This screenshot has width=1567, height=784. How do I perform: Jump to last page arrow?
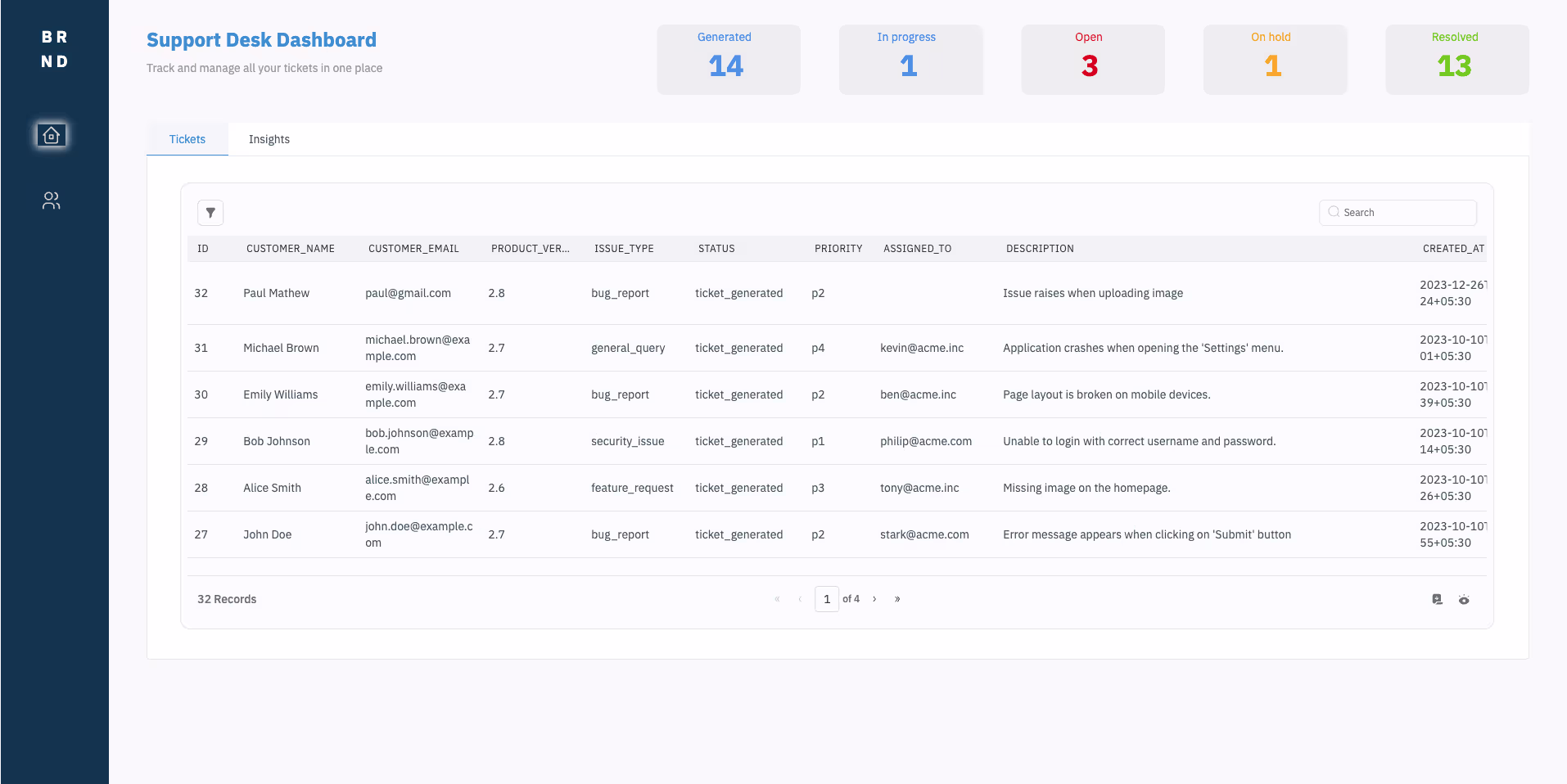[897, 599]
